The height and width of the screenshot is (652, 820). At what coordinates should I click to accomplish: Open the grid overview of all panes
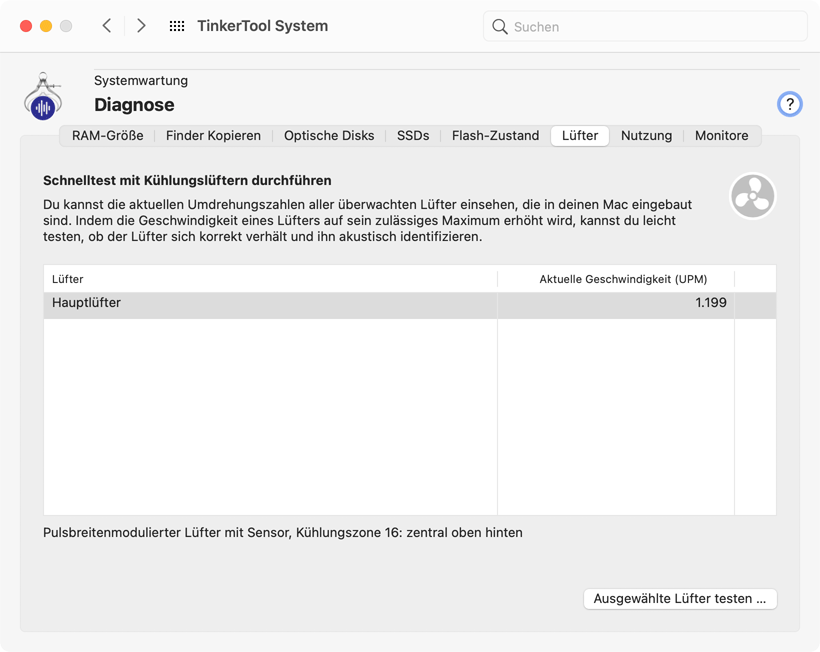click(177, 26)
